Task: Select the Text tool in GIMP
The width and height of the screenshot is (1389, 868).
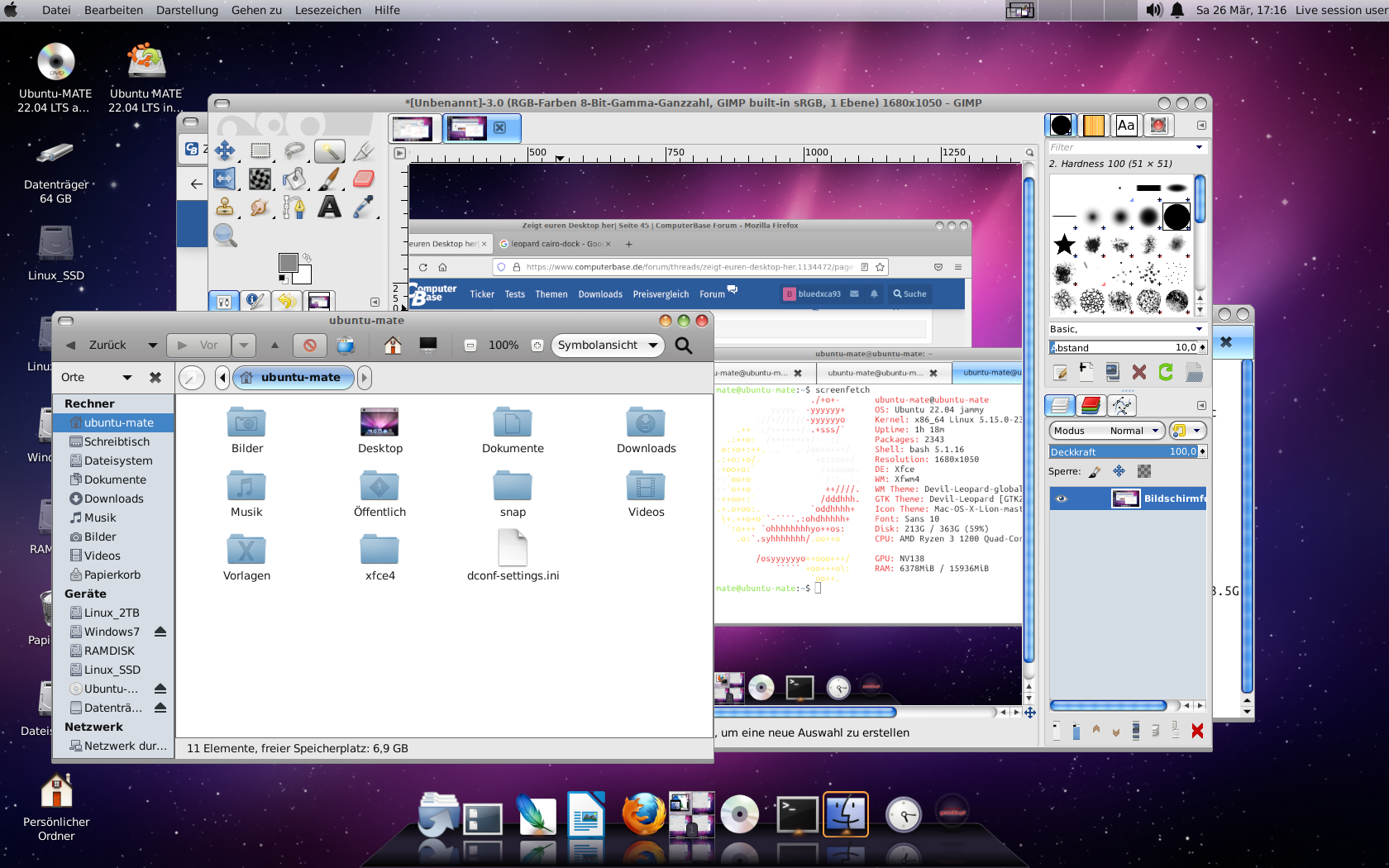Action: click(x=329, y=207)
